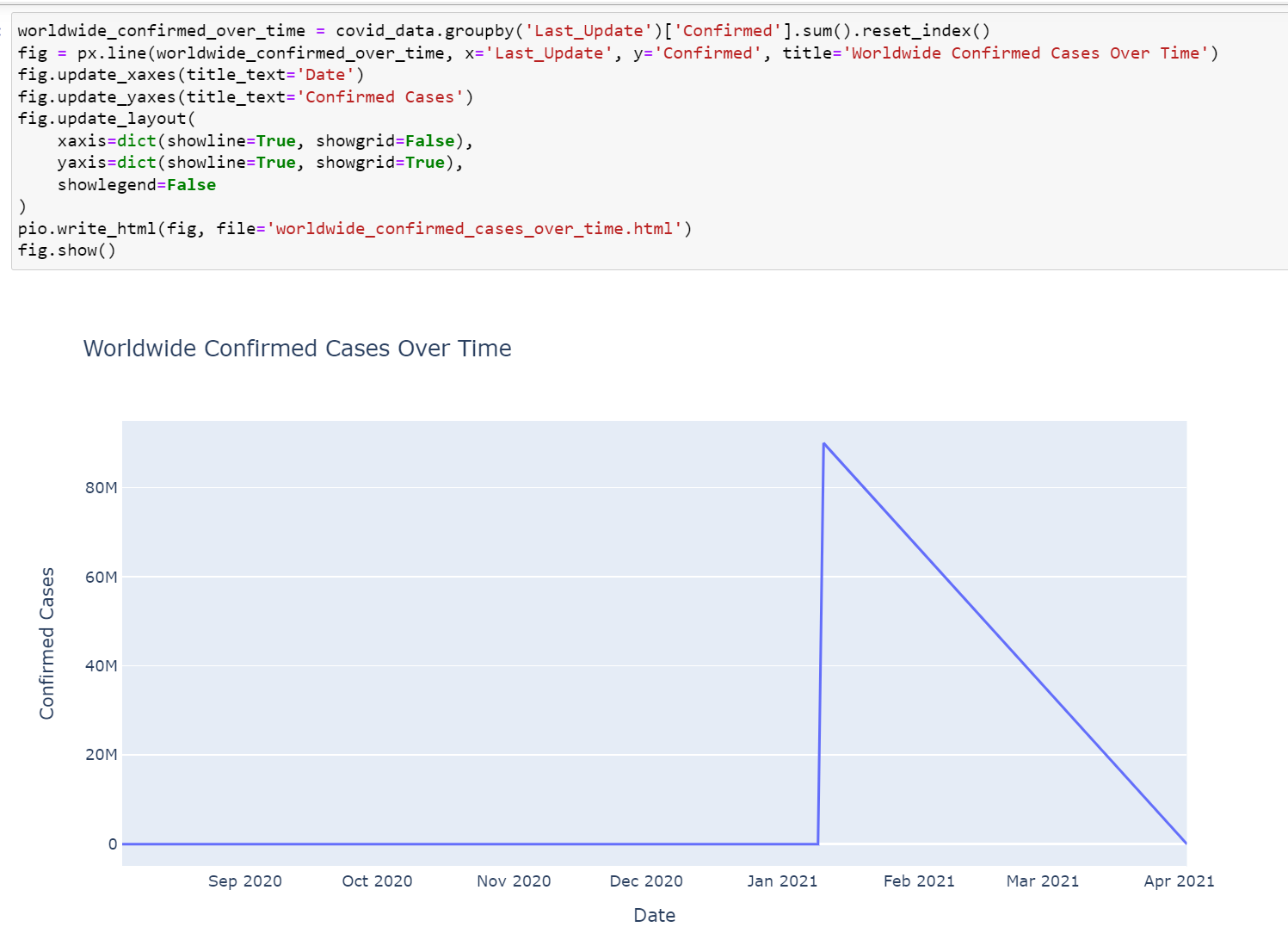Click the '40M' y-axis tick label
Screen dimensions: 1288x927
pyautogui.click(x=102, y=666)
